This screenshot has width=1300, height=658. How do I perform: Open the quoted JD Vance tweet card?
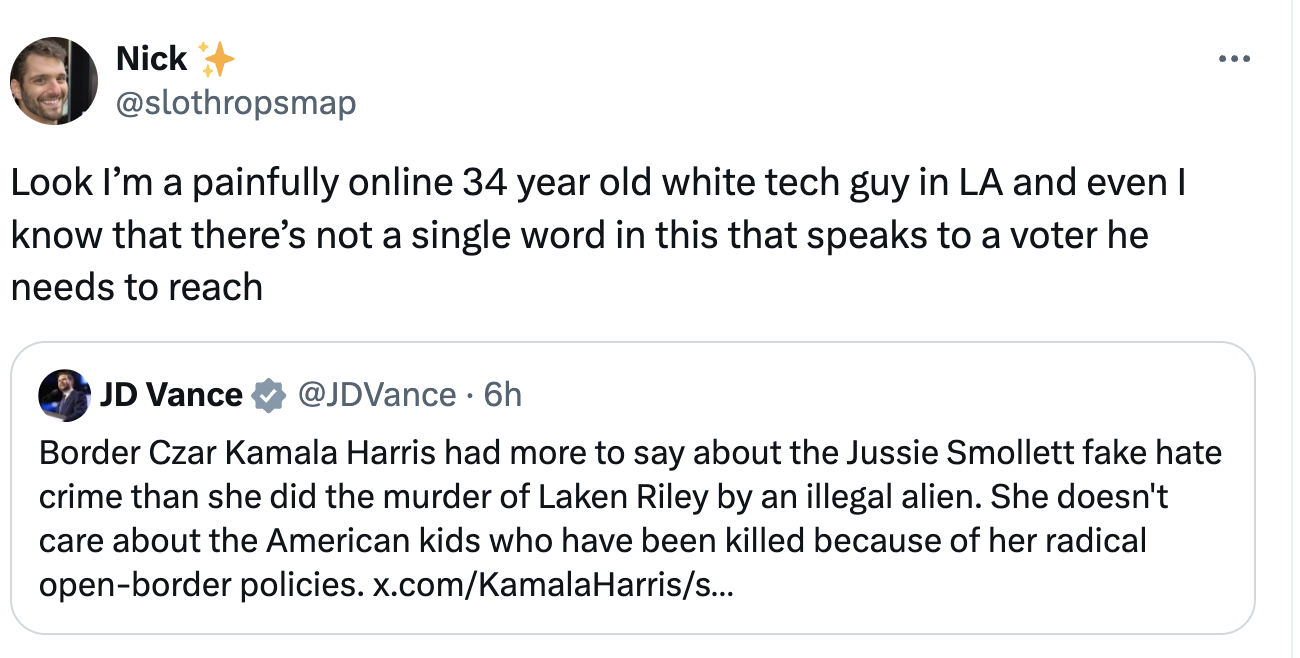coord(632,488)
